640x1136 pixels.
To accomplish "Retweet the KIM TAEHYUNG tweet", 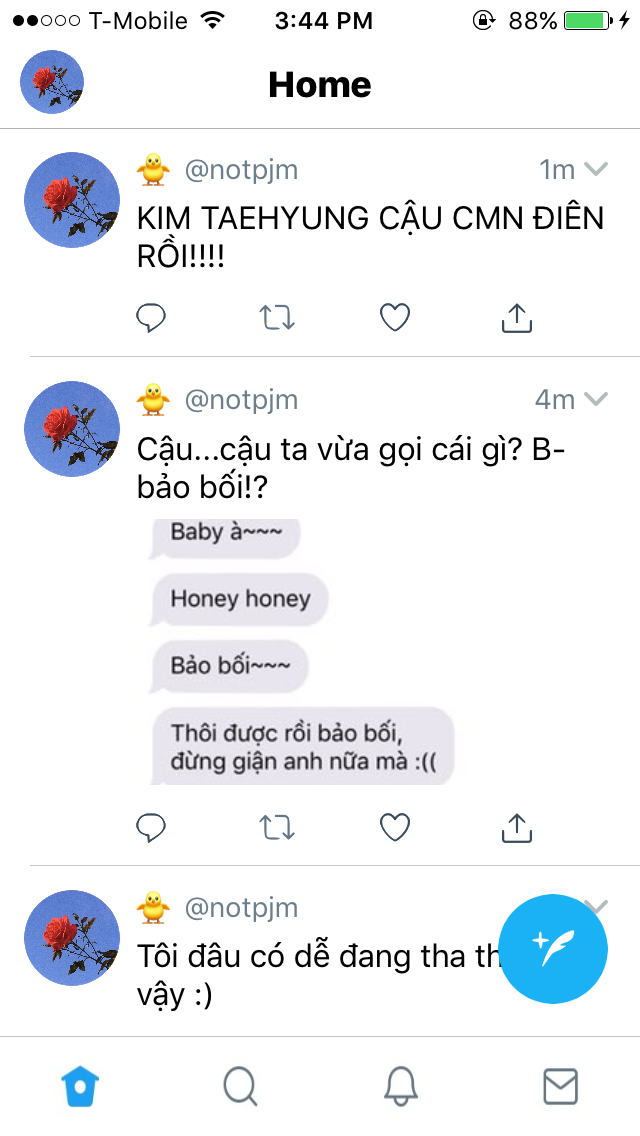I will pyautogui.click(x=277, y=318).
